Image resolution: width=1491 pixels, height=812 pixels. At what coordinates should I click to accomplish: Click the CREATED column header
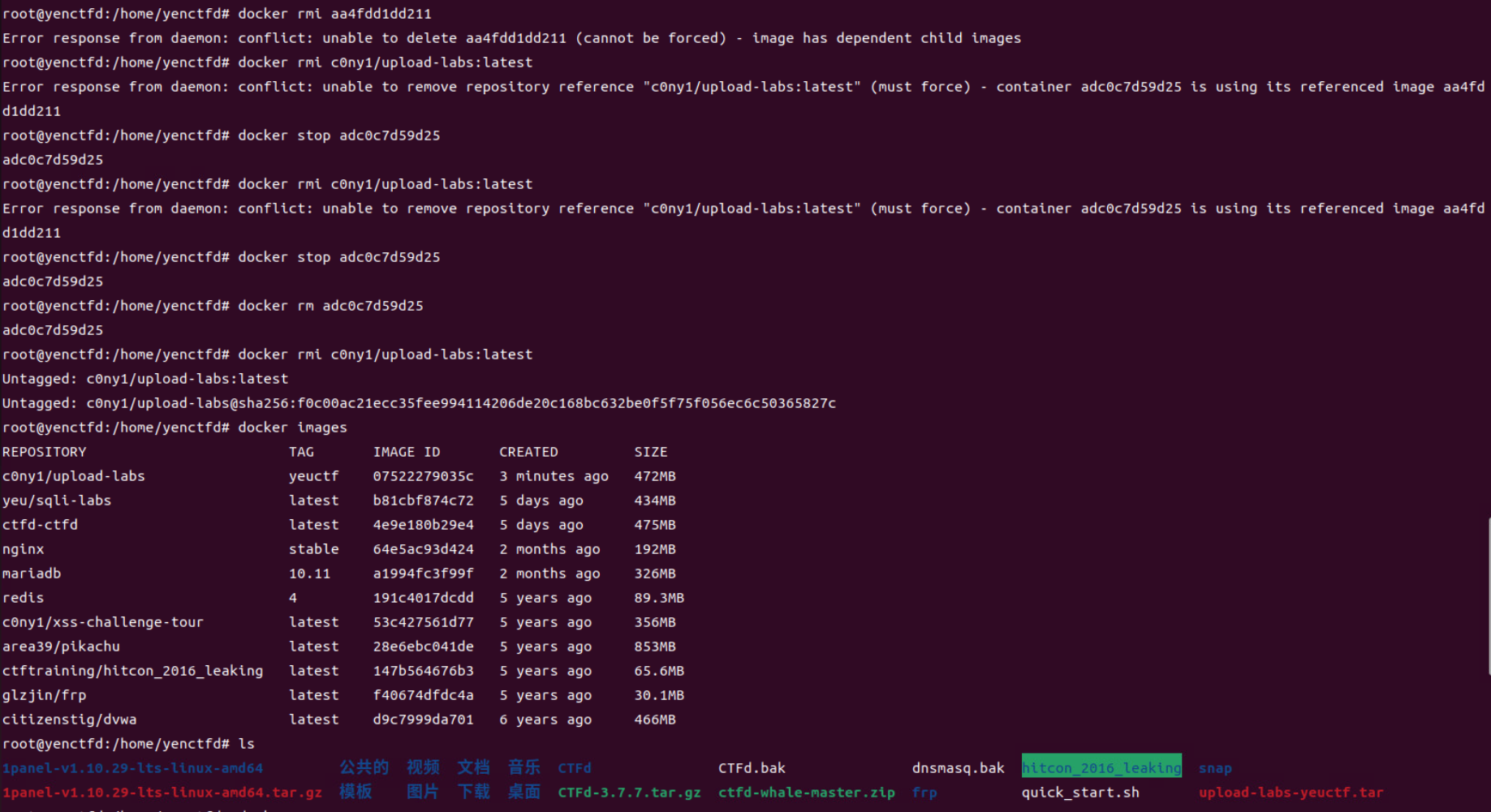528,452
